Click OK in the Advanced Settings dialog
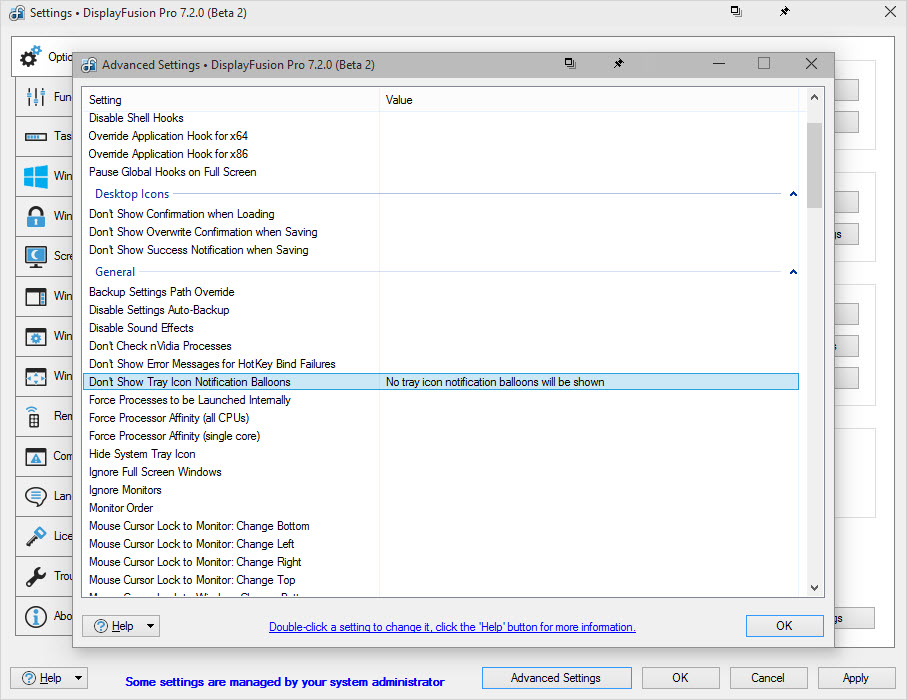This screenshot has height=700, width=907. click(x=784, y=626)
